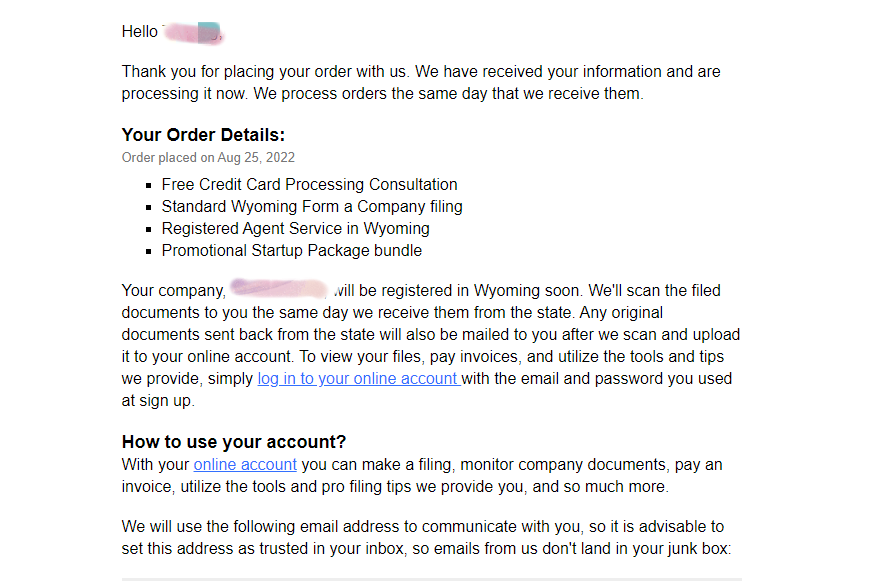Click the blurred recipient name after Hello
Screen dimensions: 874x581
pos(192,32)
